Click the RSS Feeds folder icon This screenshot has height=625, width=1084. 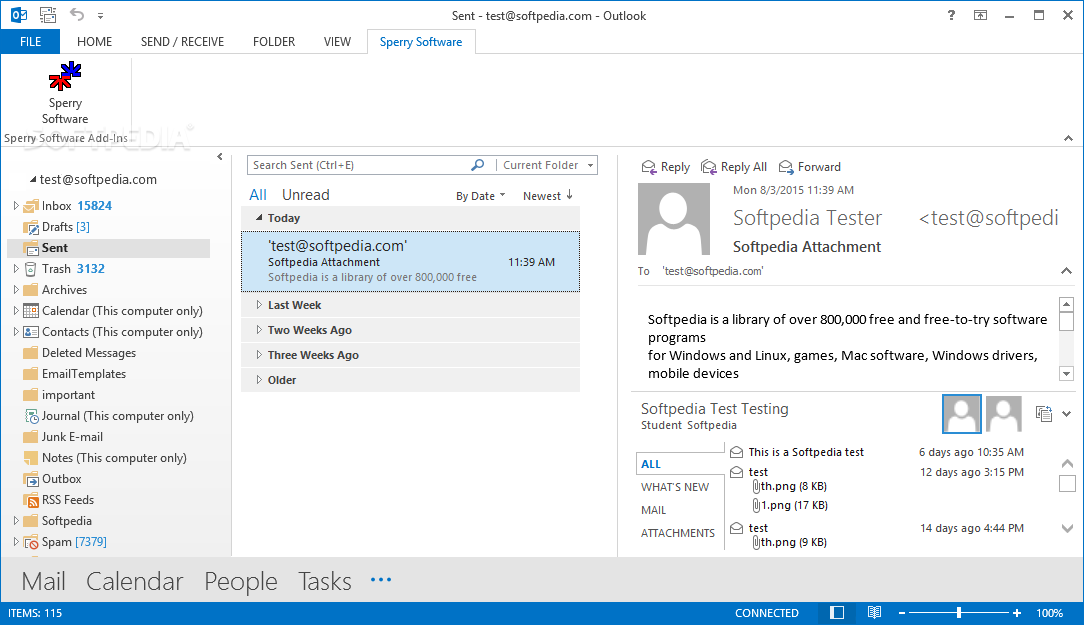point(30,500)
